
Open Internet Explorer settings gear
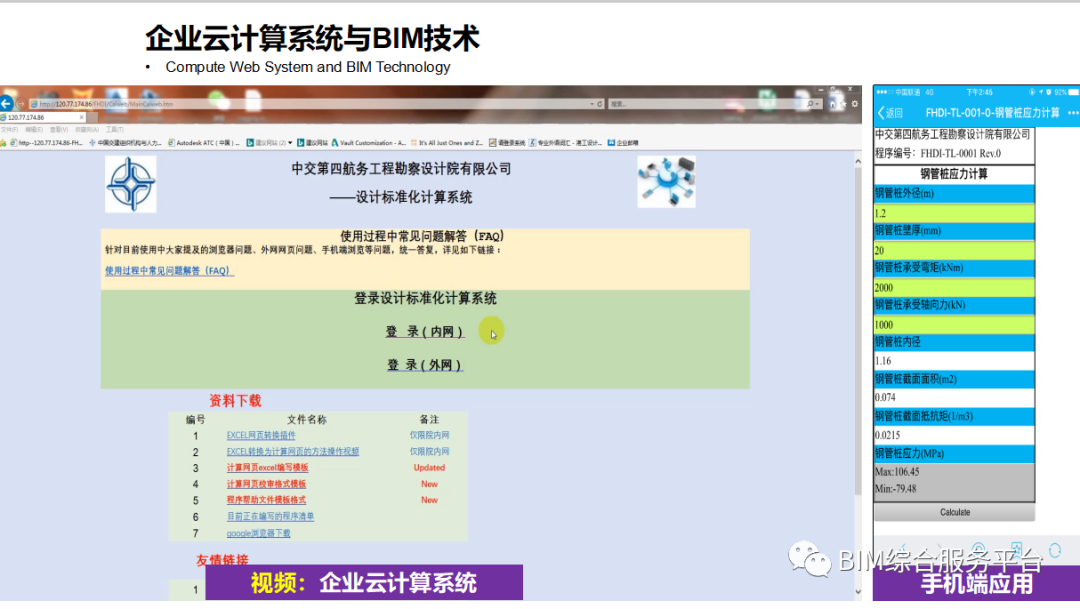(x=854, y=103)
